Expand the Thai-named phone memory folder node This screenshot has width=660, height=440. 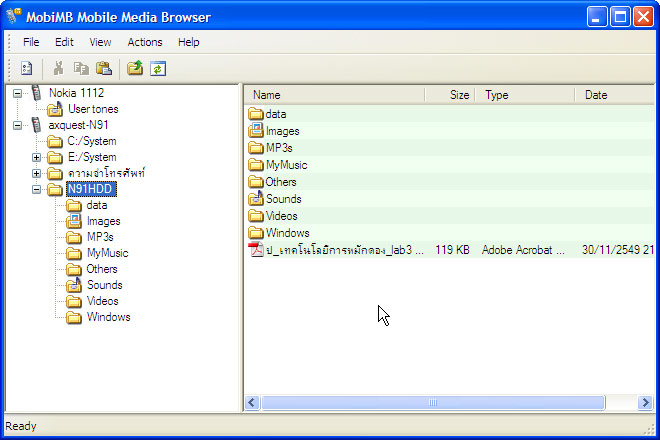(37, 173)
